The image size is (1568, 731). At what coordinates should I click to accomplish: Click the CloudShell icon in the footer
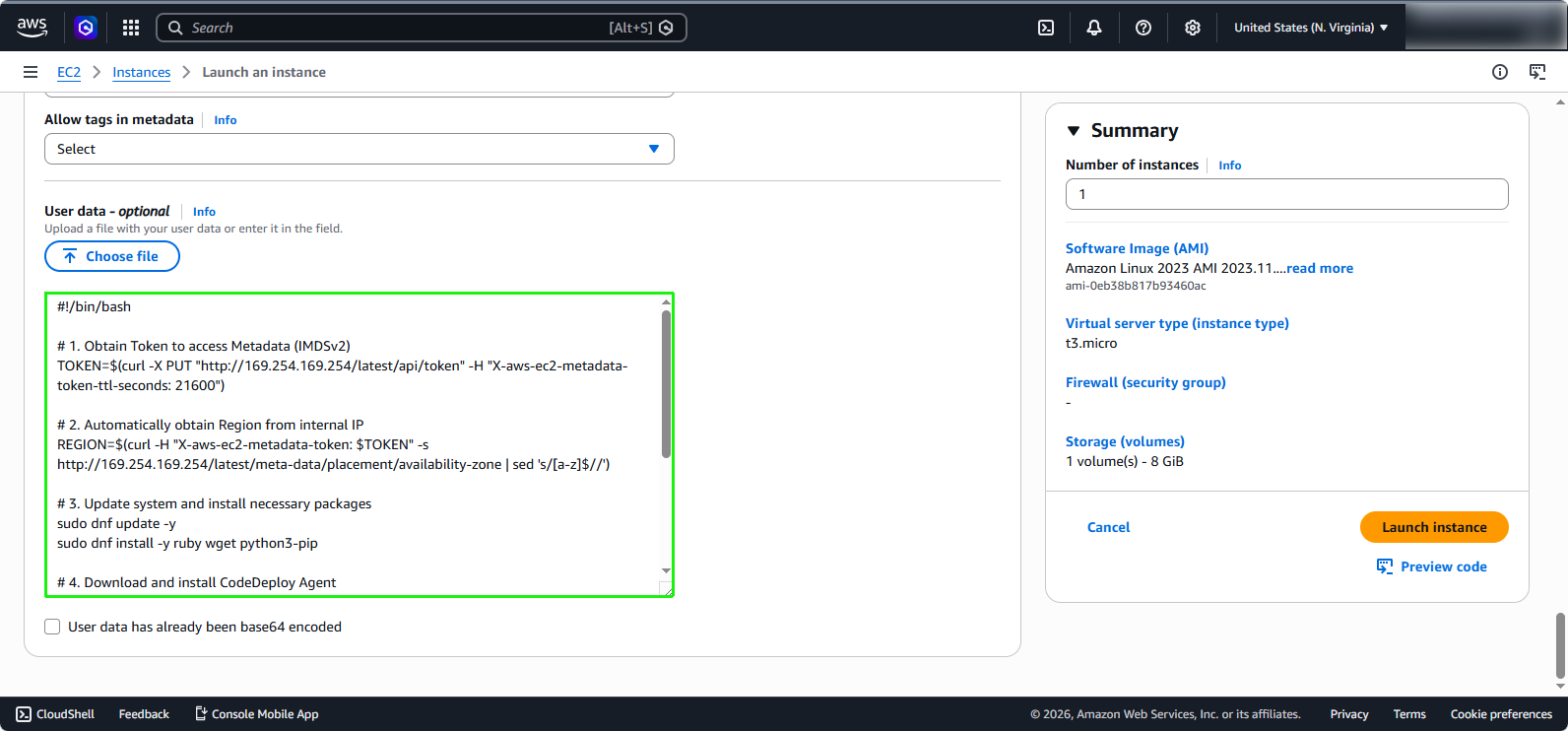point(24,714)
